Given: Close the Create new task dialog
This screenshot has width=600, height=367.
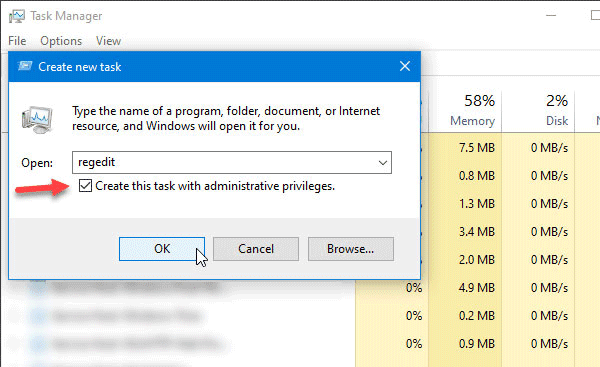Looking at the screenshot, I should click(x=405, y=67).
